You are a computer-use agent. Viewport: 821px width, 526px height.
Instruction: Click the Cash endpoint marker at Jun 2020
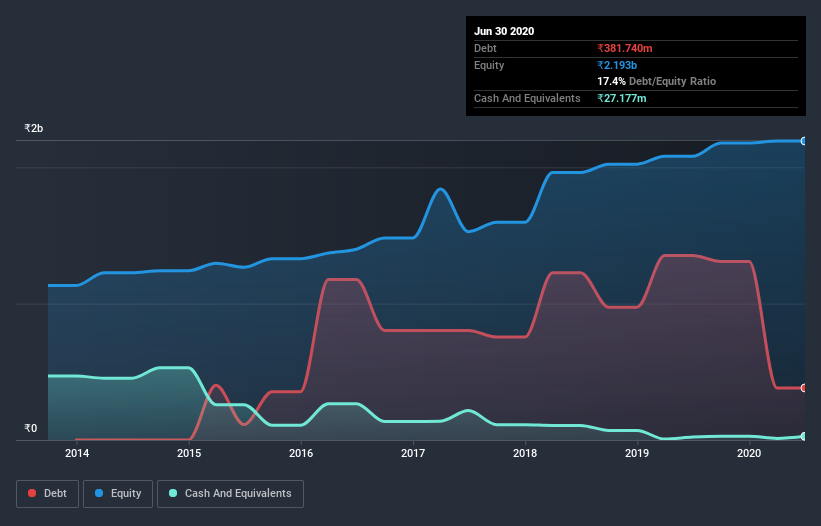click(x=804, y=436)
